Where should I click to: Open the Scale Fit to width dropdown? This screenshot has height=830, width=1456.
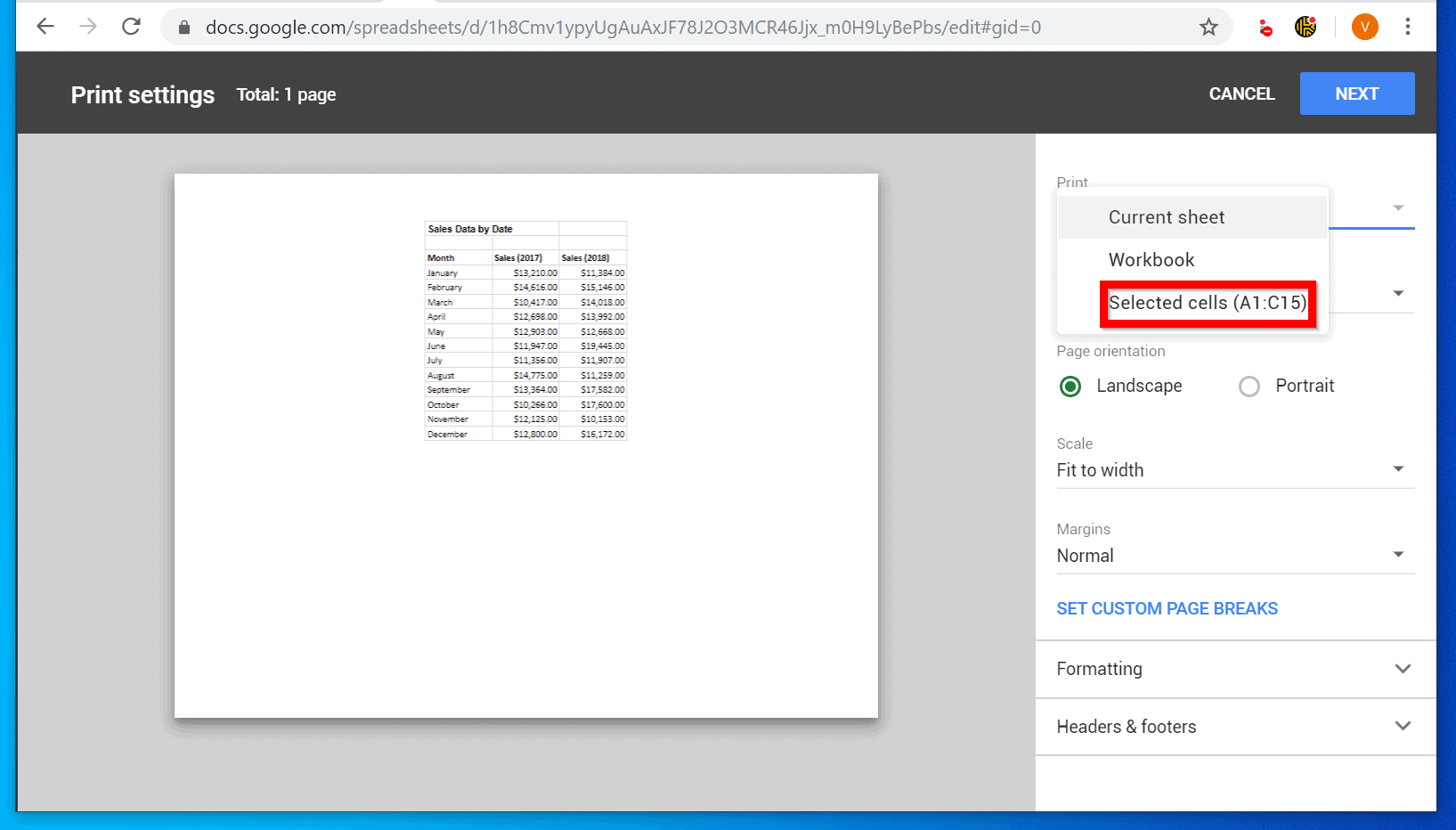(1234, 470)
